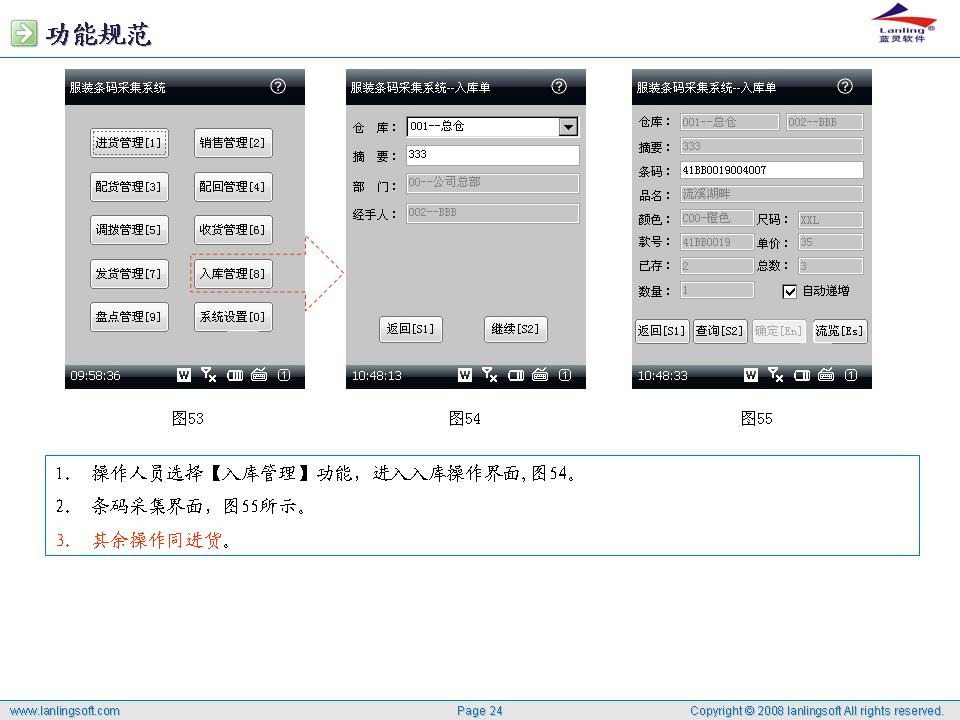Click 仓库 field 001--总仓 in 图55
The image size is (960, 720).
click(730, 122)
